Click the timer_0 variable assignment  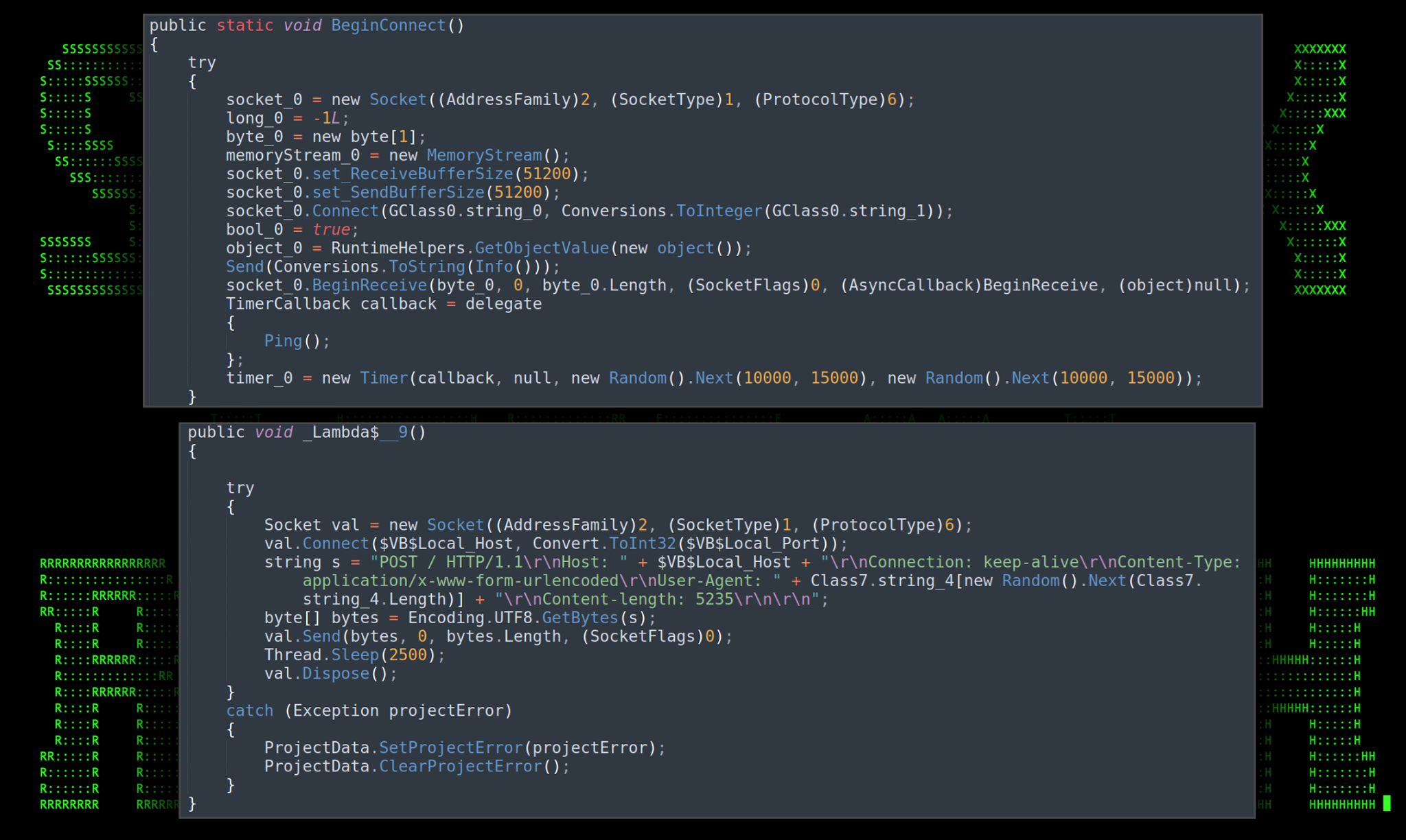point(259,378)
